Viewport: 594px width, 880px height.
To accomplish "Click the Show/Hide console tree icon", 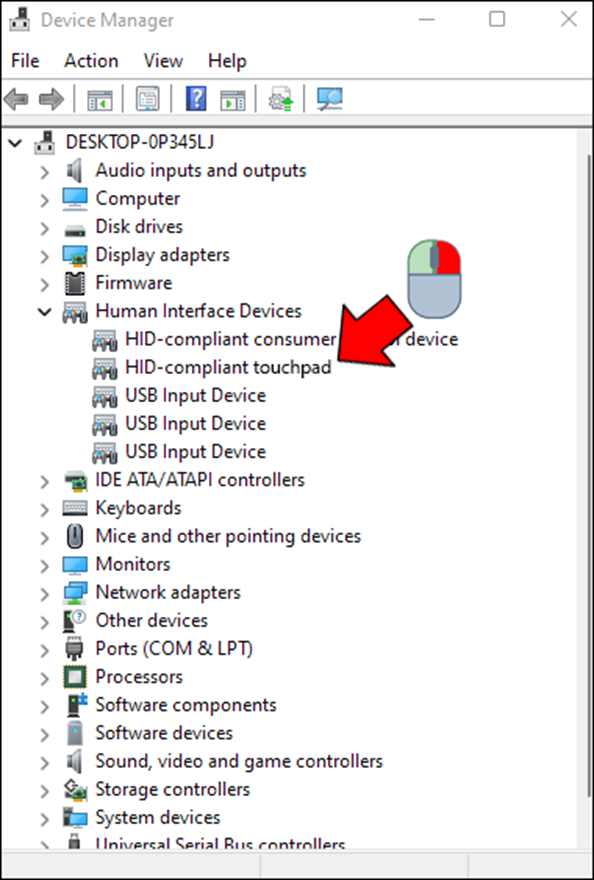I will [x=99, y=99].
